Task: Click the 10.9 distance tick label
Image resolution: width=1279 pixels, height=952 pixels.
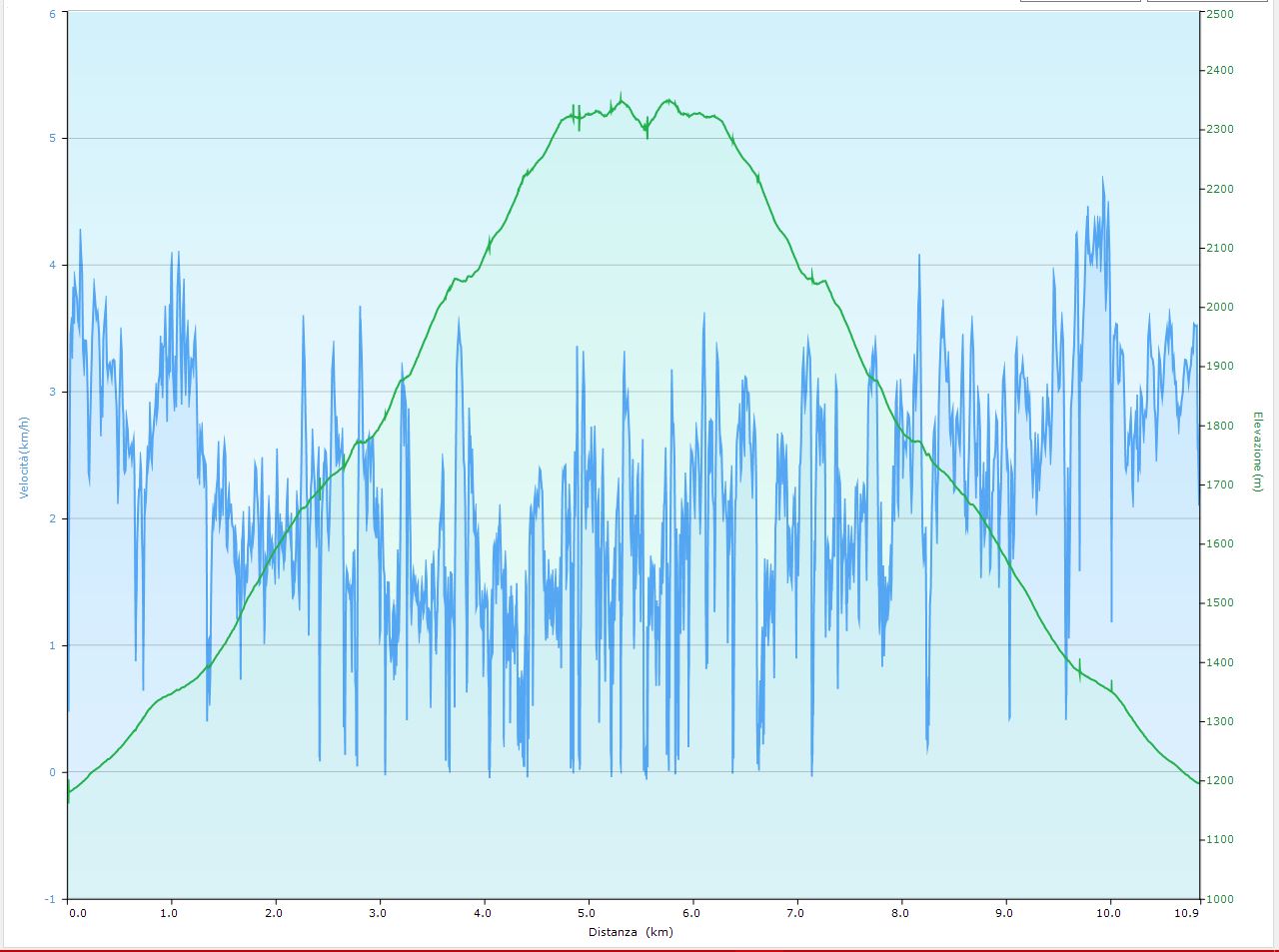Action: point(1186,913)
